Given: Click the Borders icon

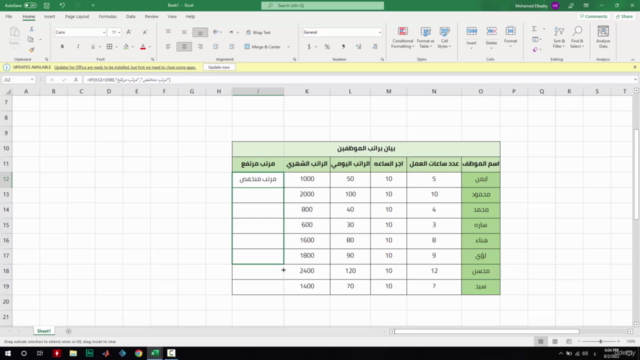Looking at the screenshot, I should tap(109, 47).
